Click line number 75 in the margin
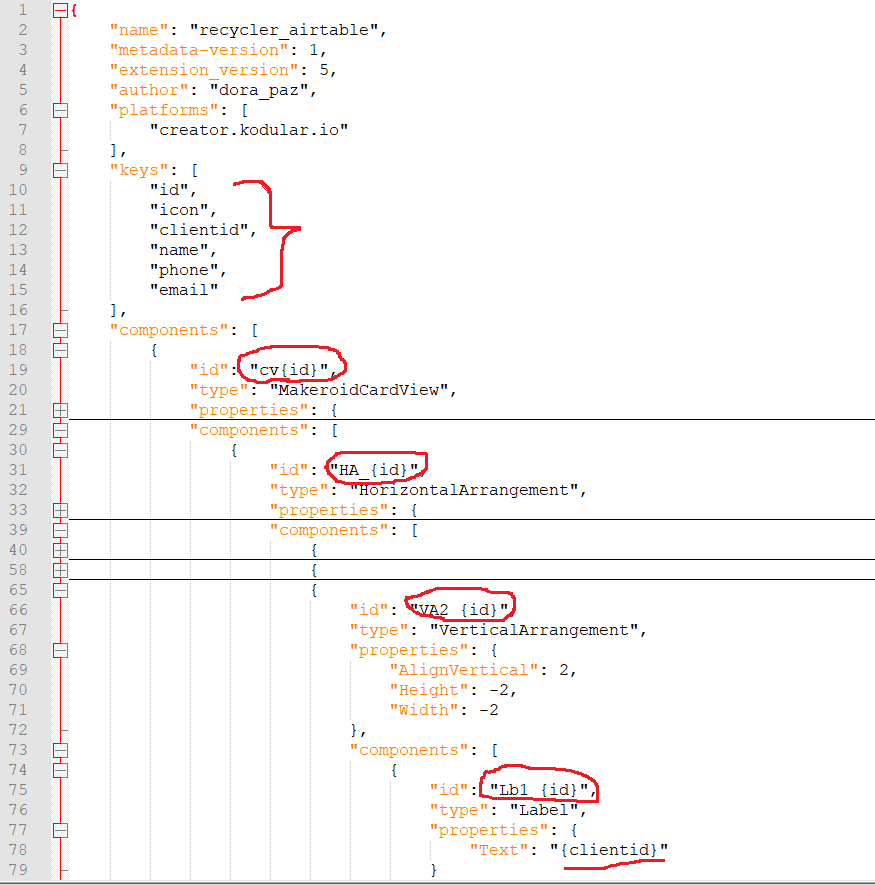This screenshot has width=875, height=885. click(18, 790)
